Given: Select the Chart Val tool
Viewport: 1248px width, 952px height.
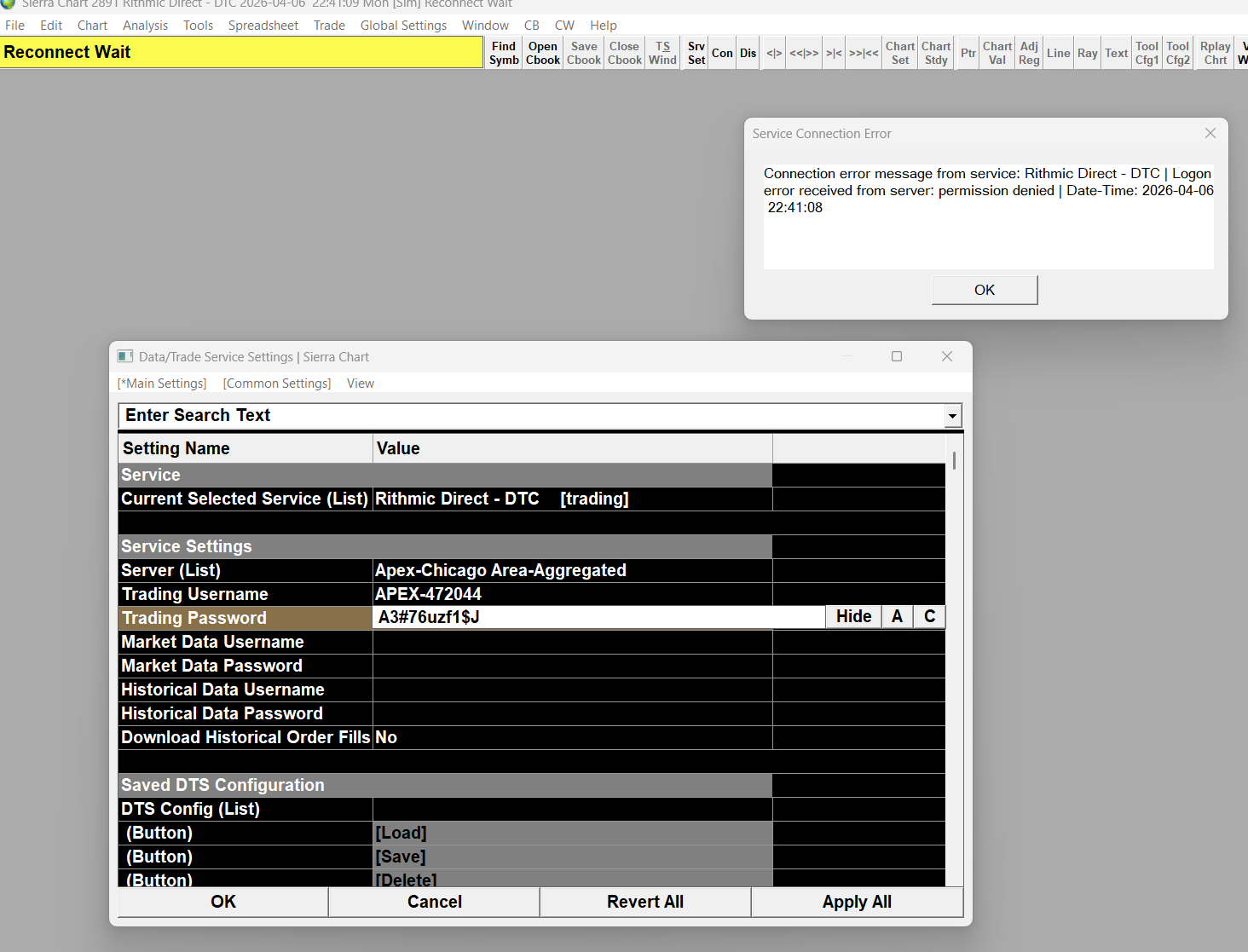Looking at the screenshot, I should [997, 53].
